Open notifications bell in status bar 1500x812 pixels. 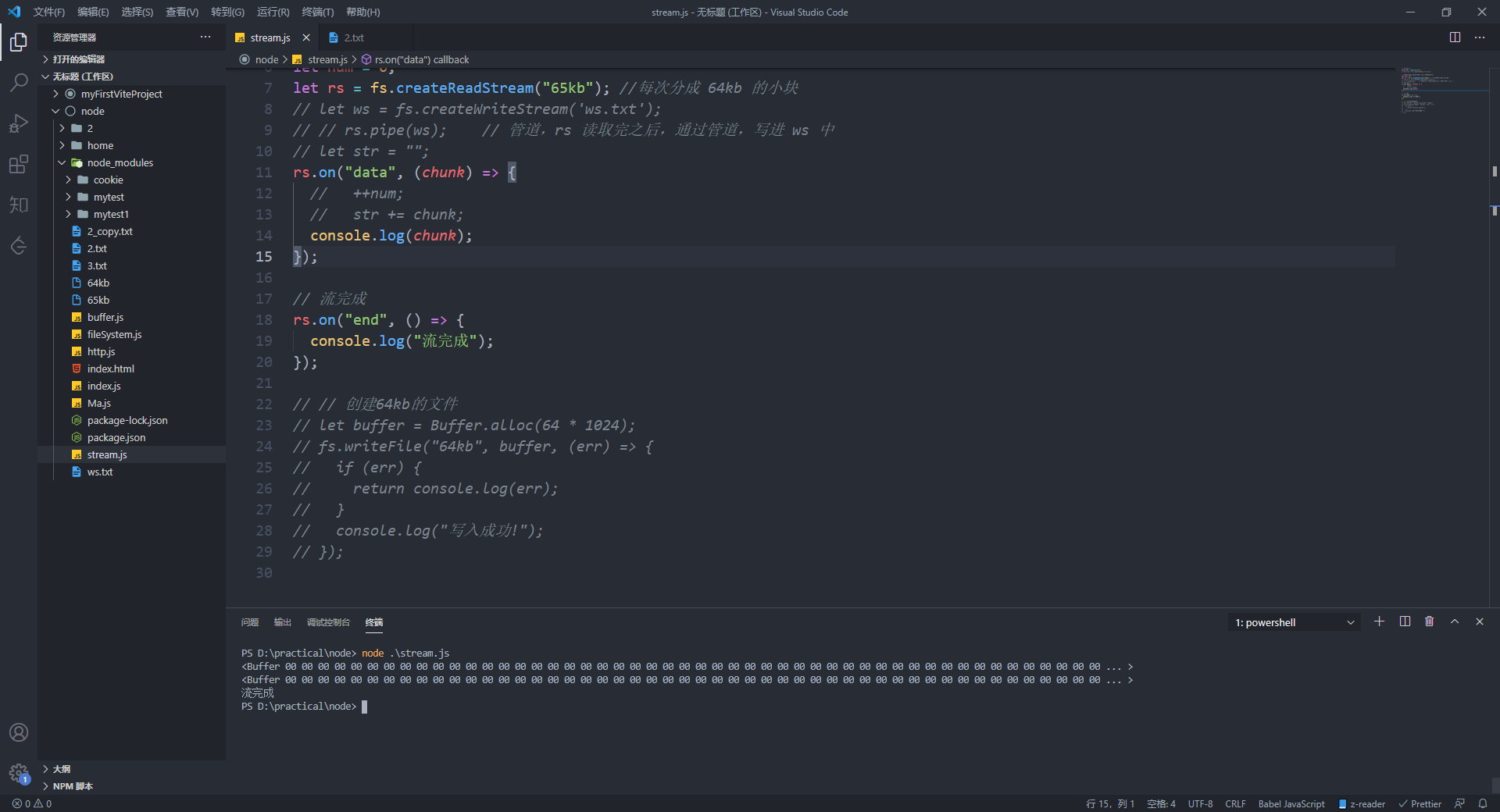click(x=1483, y=803)
